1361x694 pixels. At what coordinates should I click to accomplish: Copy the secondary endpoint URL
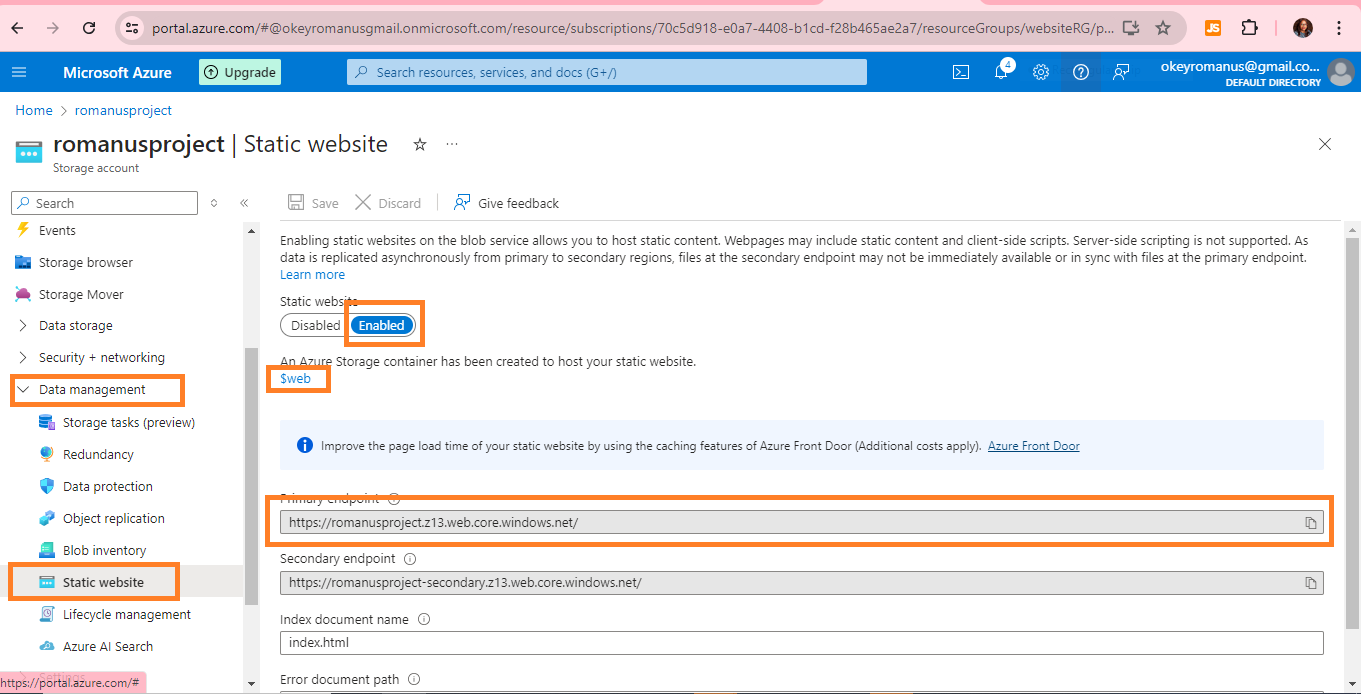coord(1310,583)
